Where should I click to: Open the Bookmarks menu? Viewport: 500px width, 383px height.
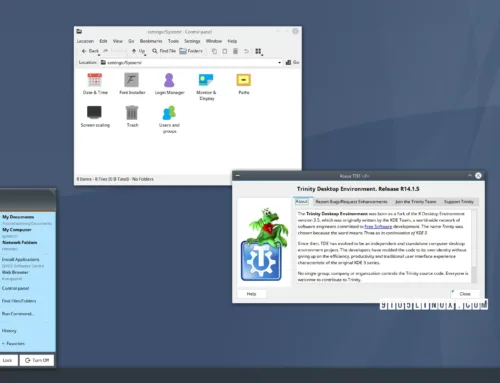point(151,41)
